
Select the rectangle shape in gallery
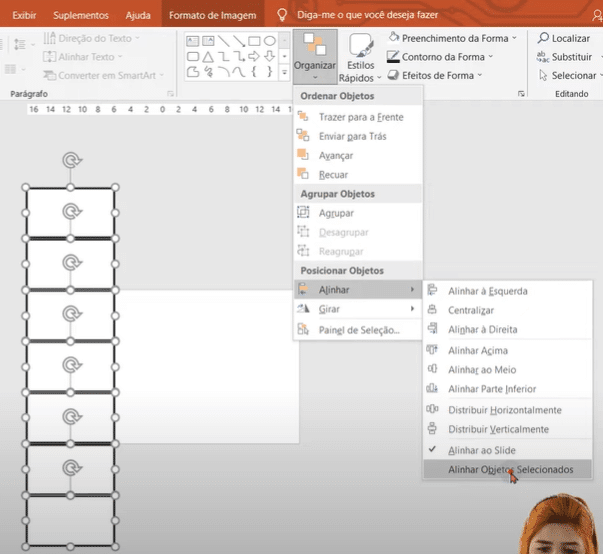click(254, 41)
